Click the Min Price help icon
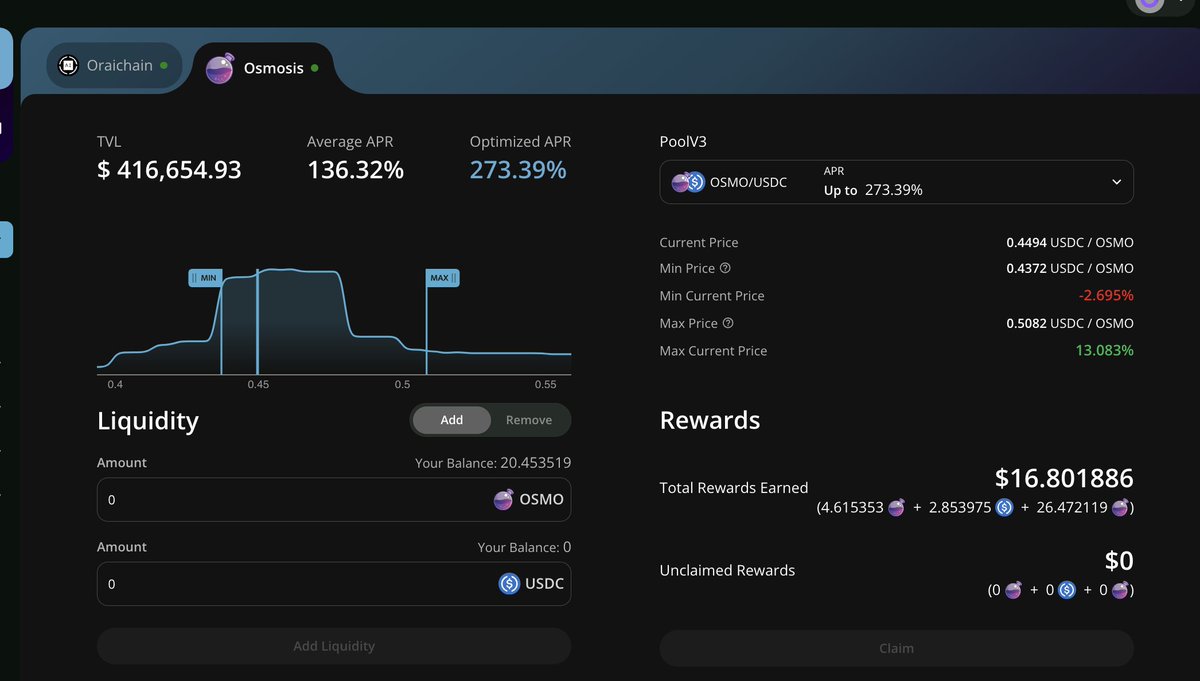This screenshot has width=1200, height=681. tap(725, 268)
